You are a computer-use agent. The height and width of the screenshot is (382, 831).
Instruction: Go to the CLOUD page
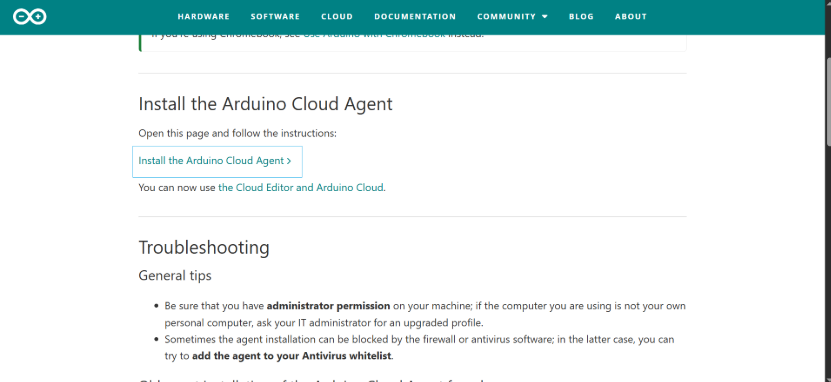point(337,16)
